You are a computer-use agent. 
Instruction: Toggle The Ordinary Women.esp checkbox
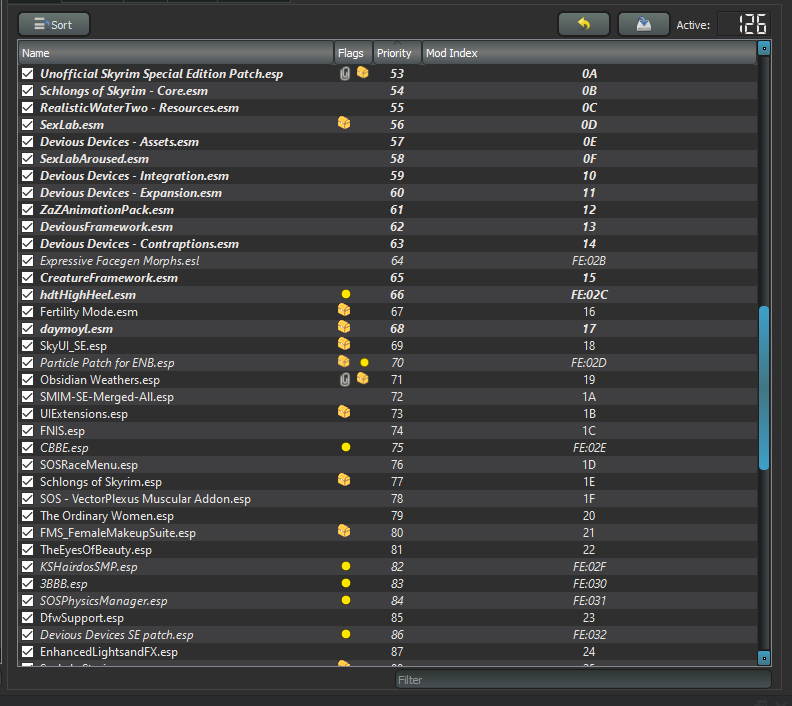(x=27, y=516)
